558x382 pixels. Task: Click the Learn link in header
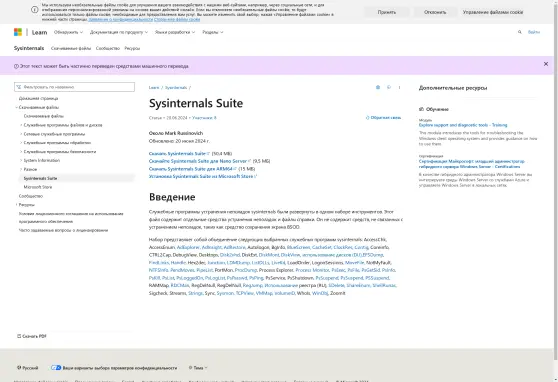(40, 32)
